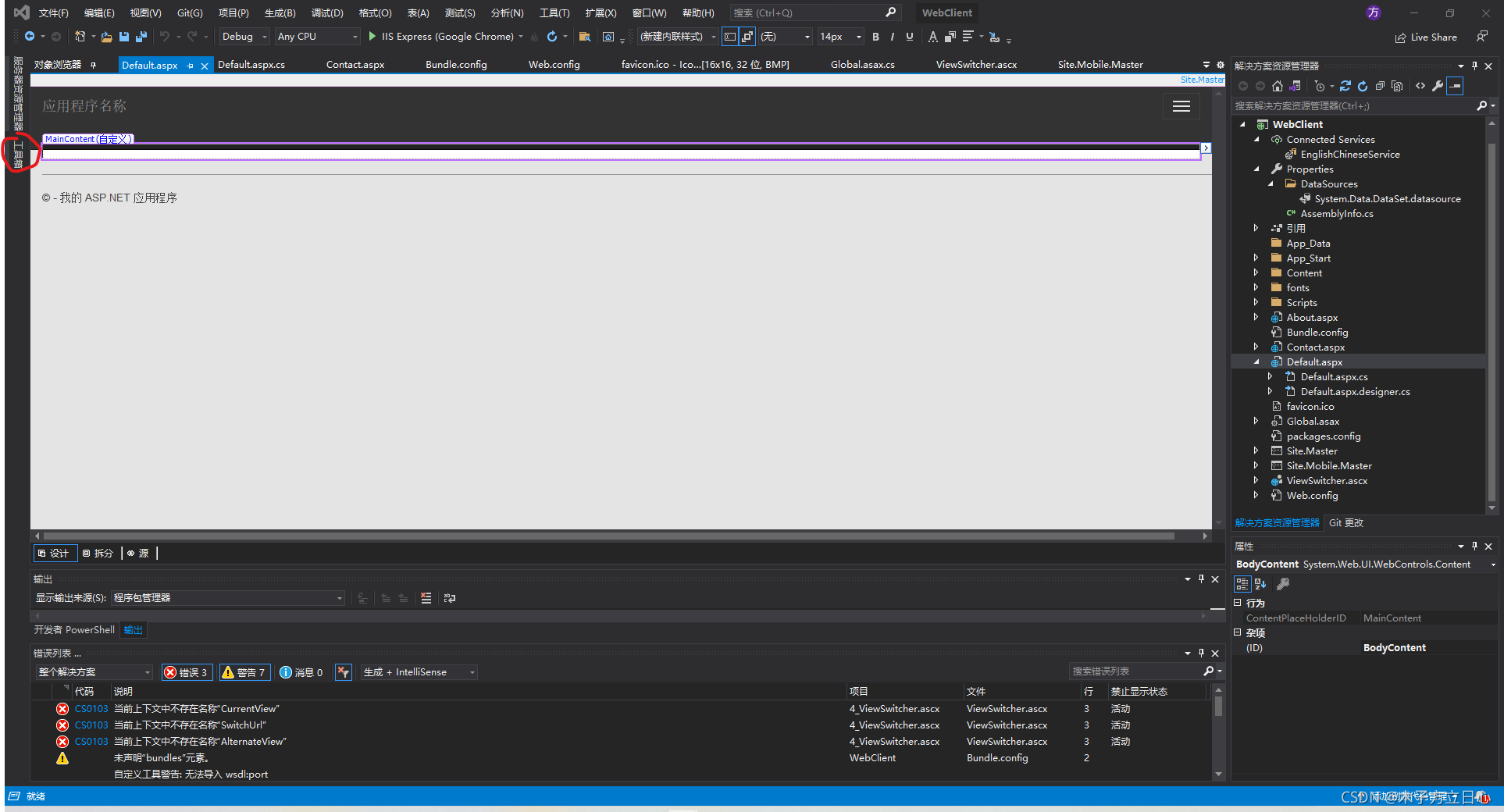Viewport: 1504px width, 812px height.
Task: Toggle Bold formatting button
Action: [875, 37]
